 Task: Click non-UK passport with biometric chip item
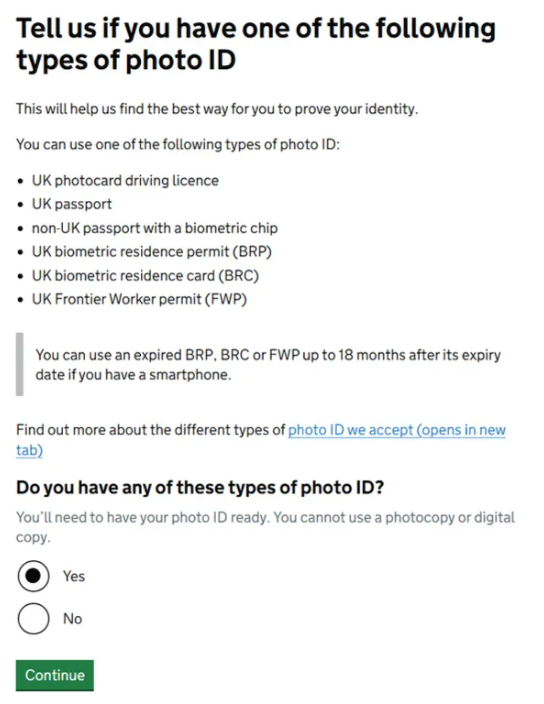pos(154,228)
